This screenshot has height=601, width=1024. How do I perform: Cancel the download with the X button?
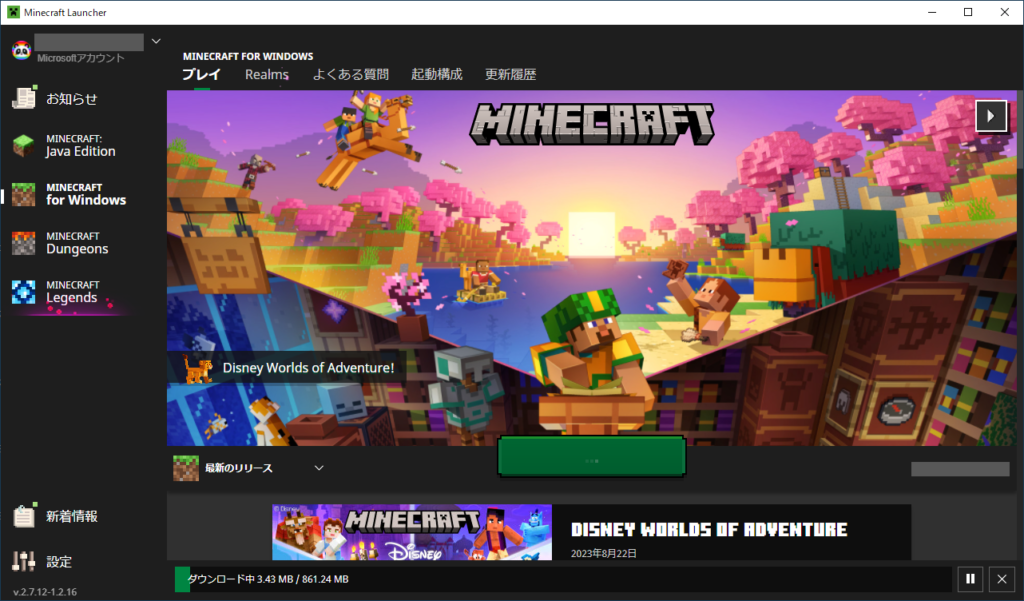coord(1002,579)
